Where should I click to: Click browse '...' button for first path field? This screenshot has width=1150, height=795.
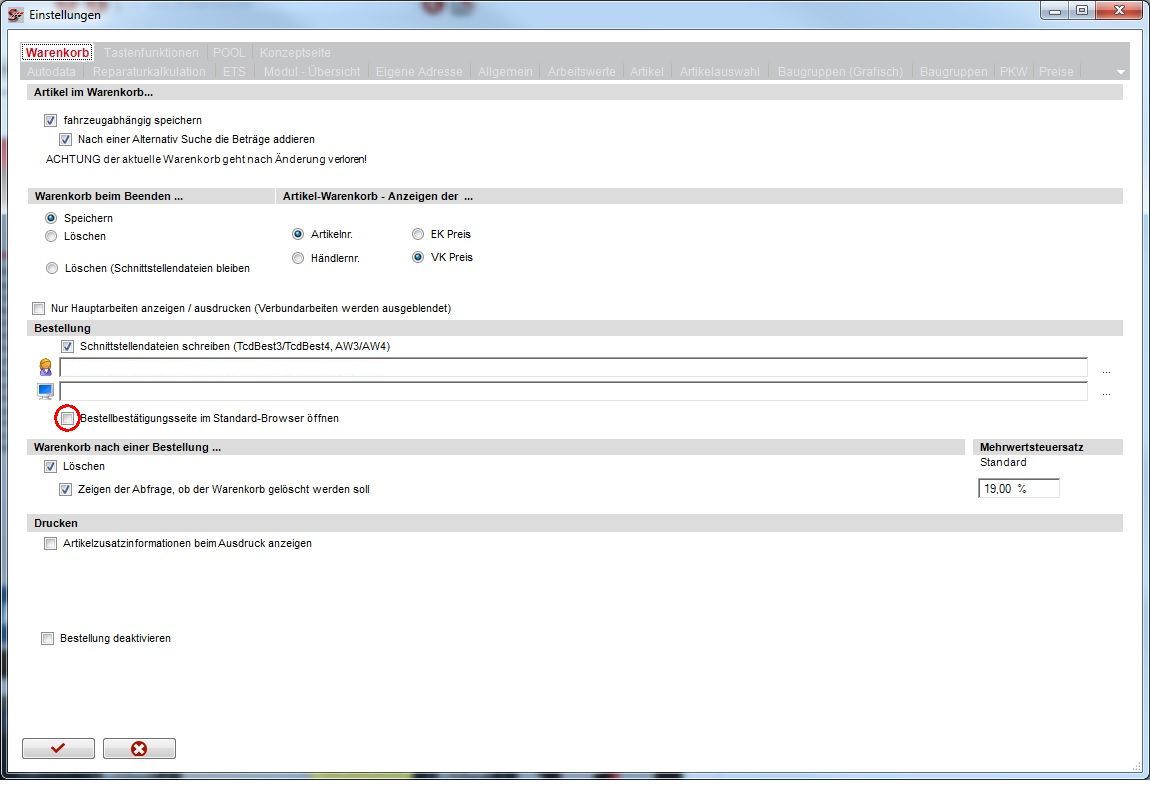pos(1106,370)
